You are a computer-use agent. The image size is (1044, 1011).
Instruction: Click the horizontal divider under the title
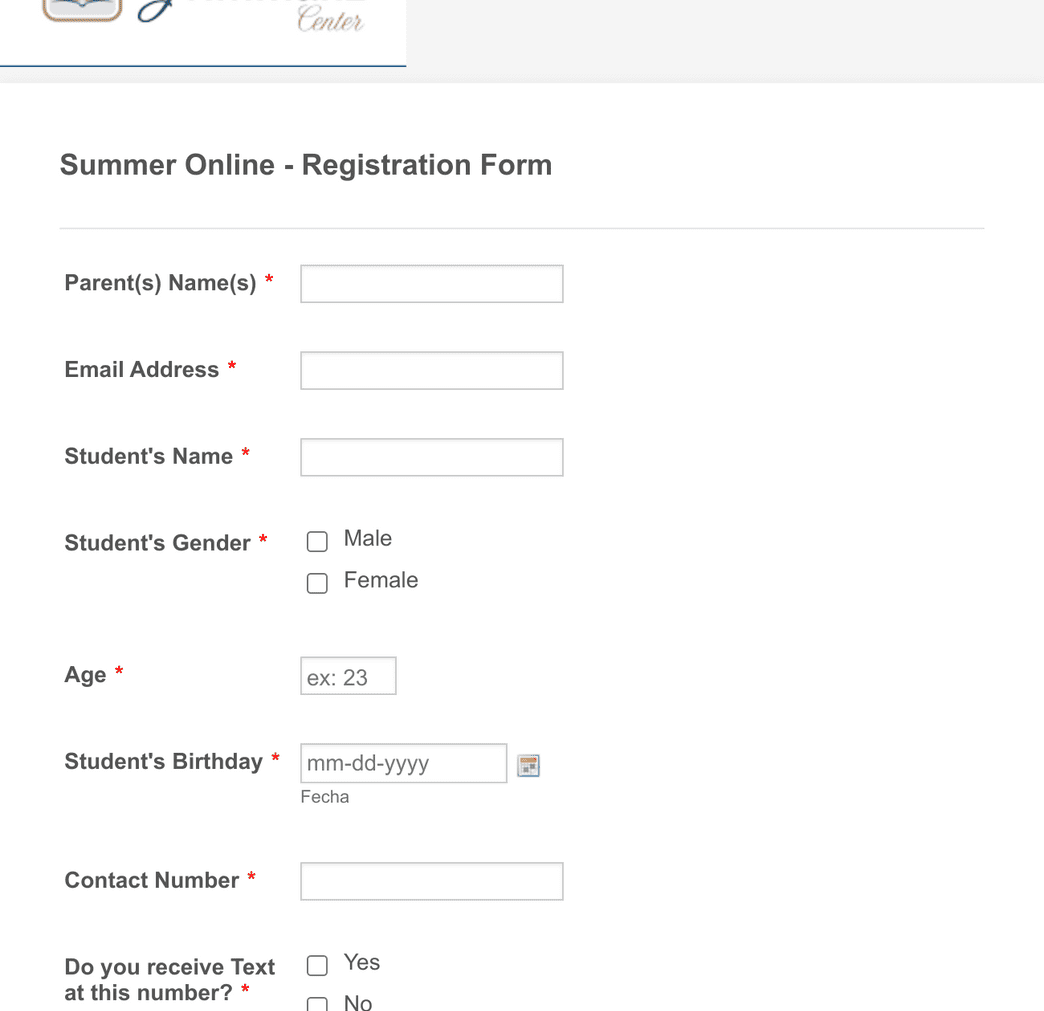(x=521, y=227)
